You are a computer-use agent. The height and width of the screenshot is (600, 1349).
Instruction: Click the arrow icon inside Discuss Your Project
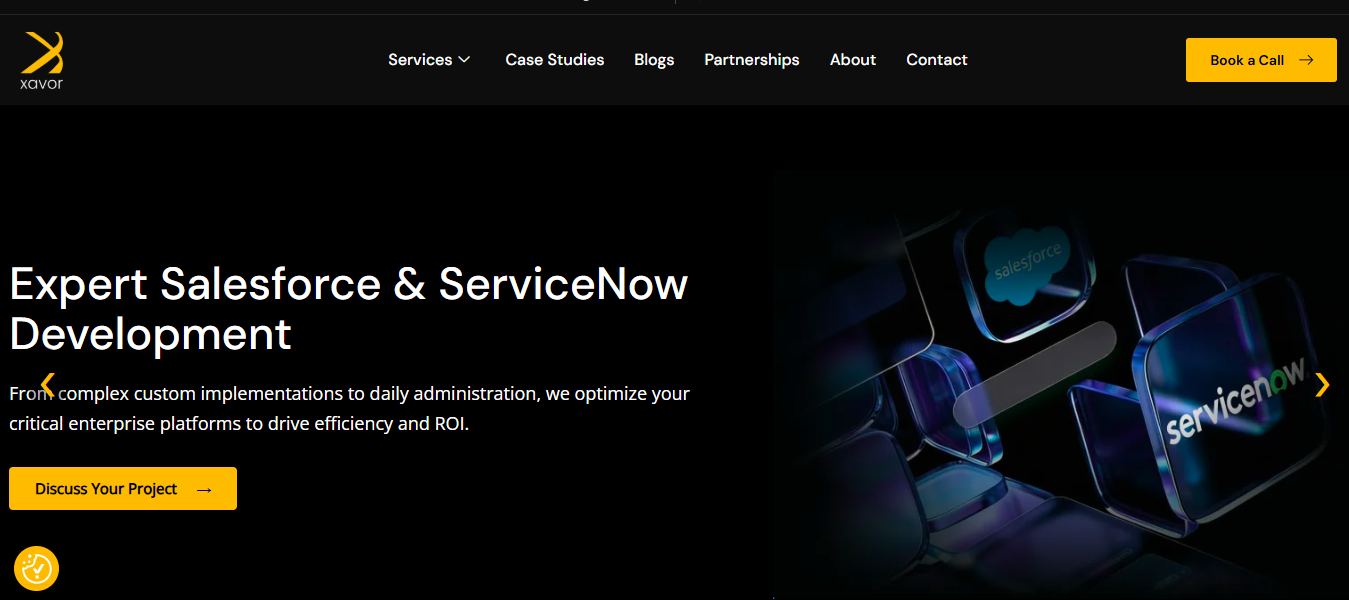(x=204, y=489)
